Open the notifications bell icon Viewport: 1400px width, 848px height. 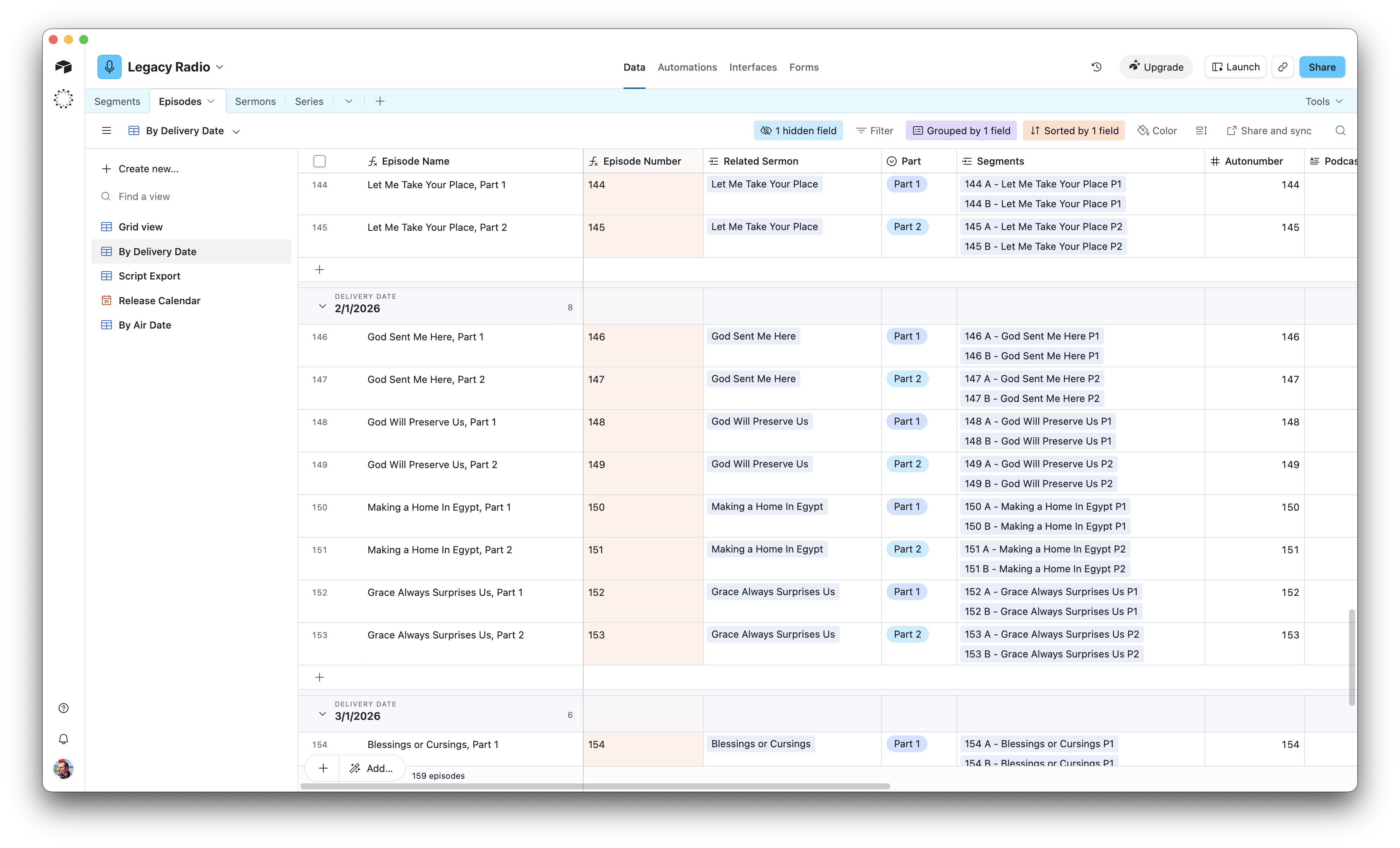click(64, 738)
